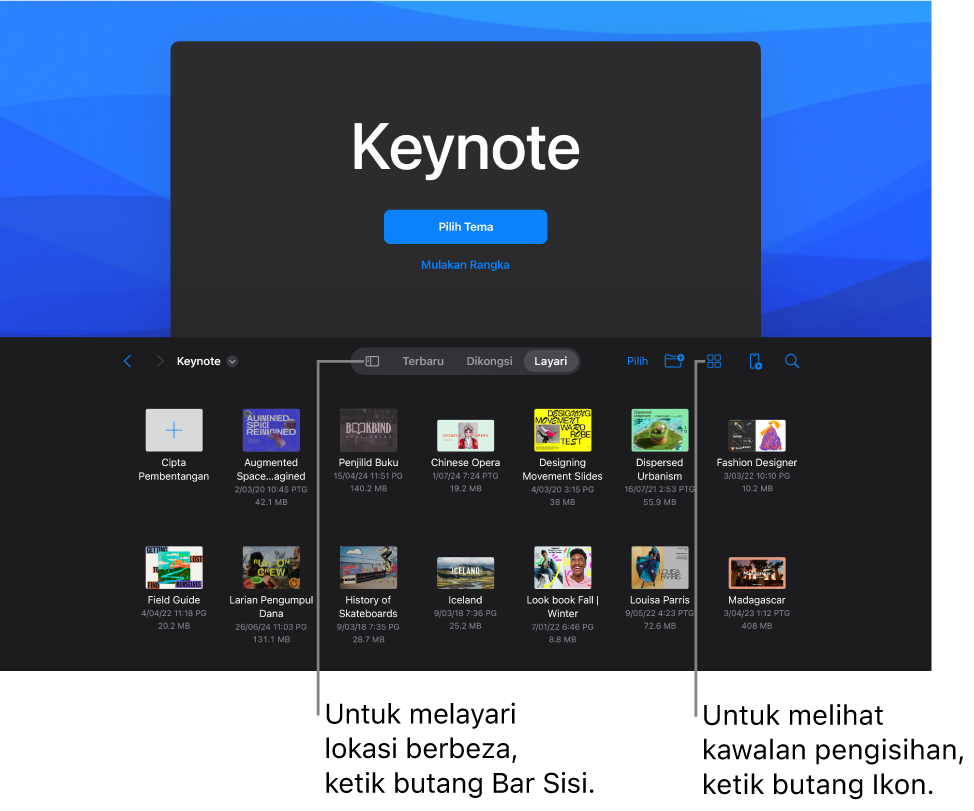Open the Look book Fall Winter presentation
The height and width of the screenshot is (811, 974).
pos(562,568)
